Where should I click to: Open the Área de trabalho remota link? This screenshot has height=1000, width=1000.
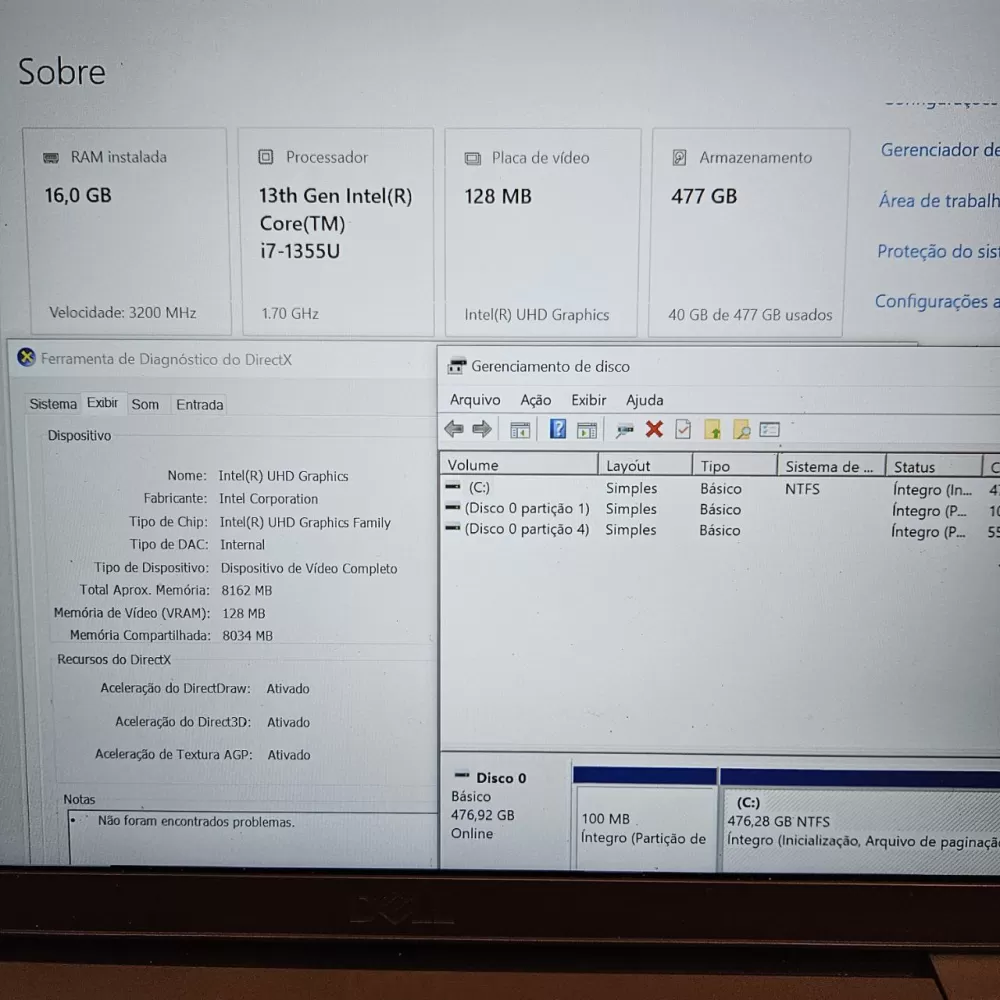pyautogui.click(x=939, y=200)
